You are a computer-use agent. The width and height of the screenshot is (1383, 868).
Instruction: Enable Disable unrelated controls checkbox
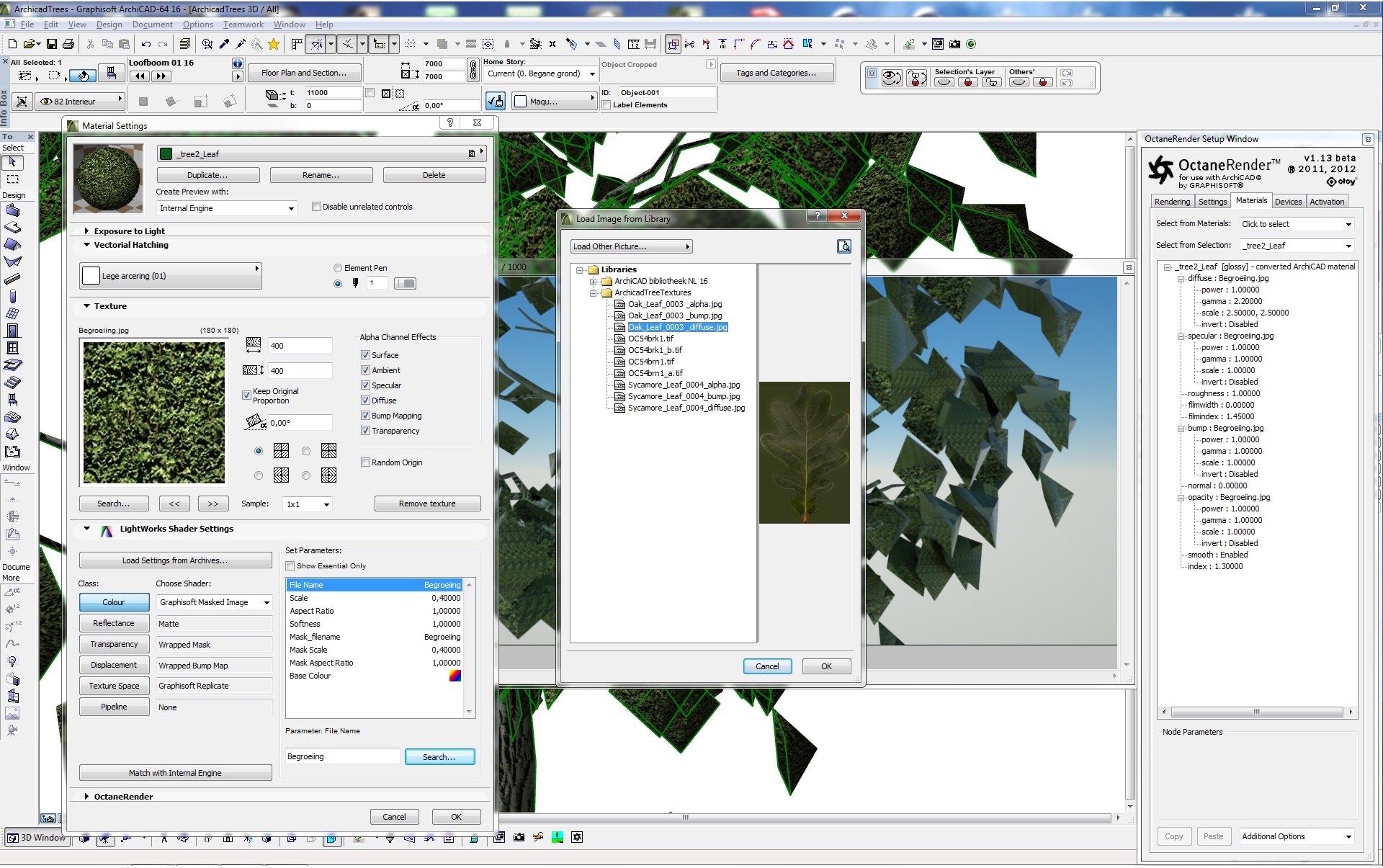[316, 207]
